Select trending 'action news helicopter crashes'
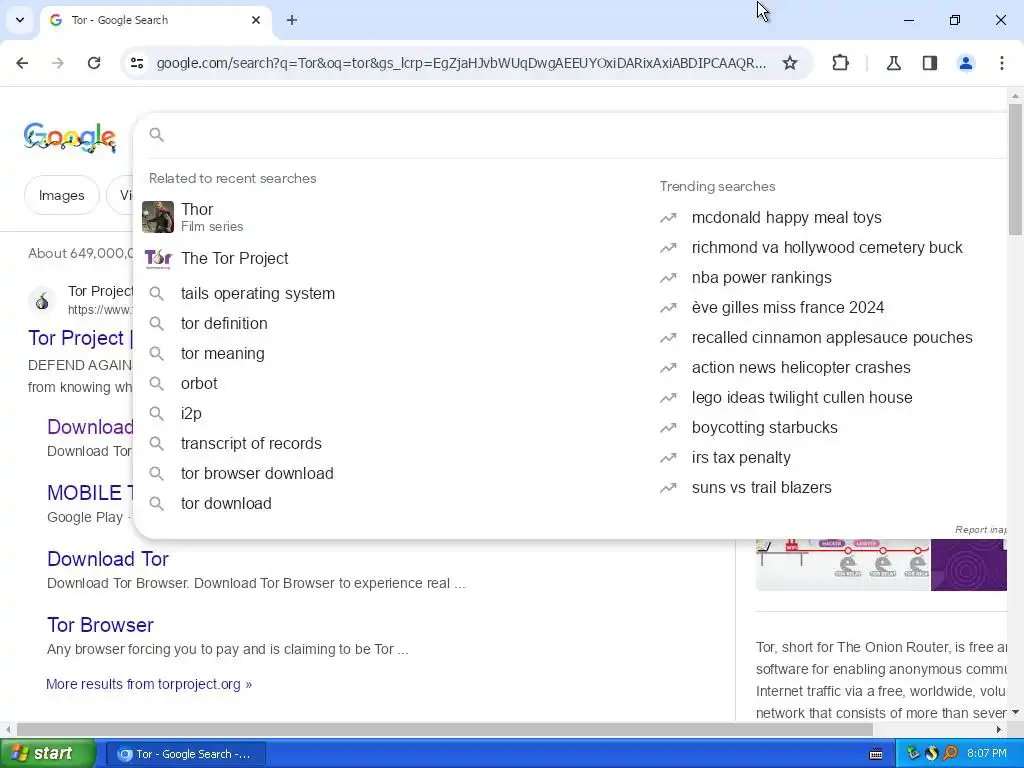 801,368
